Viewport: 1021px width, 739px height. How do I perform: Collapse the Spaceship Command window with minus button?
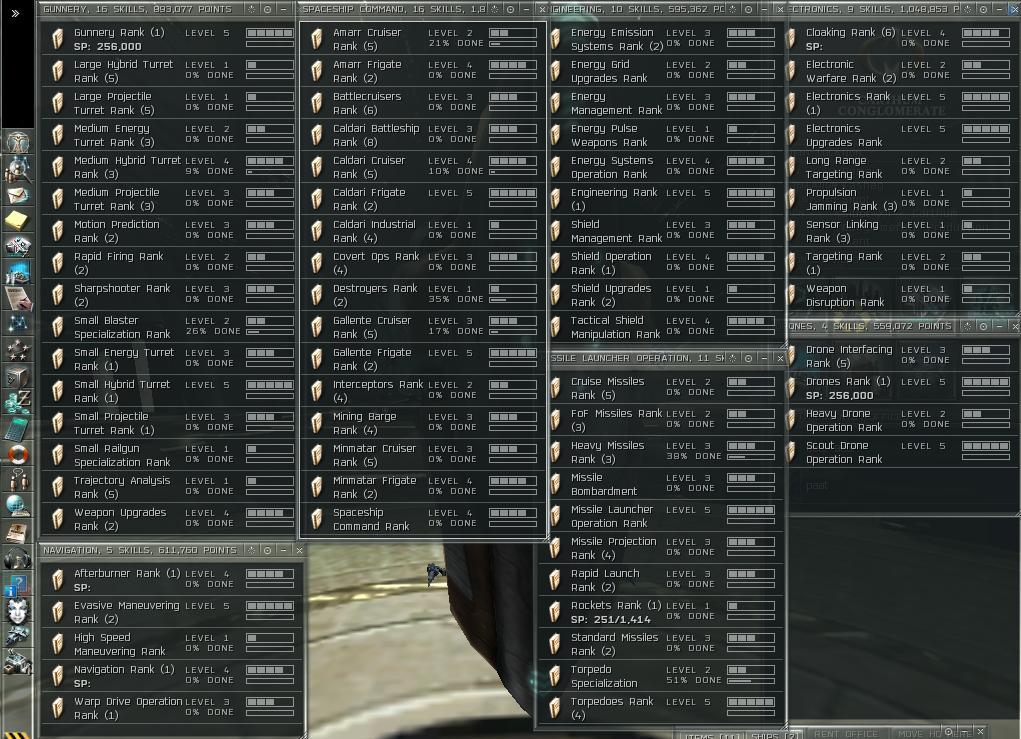coord(527,9)
